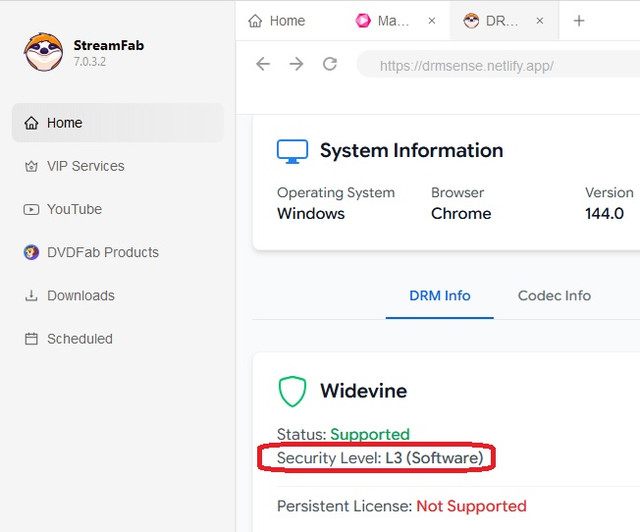The width and height of the screenshot is (640, 532).
Task: Click 'Security Level: L3 (Software)' text
Action: [380, 458]
